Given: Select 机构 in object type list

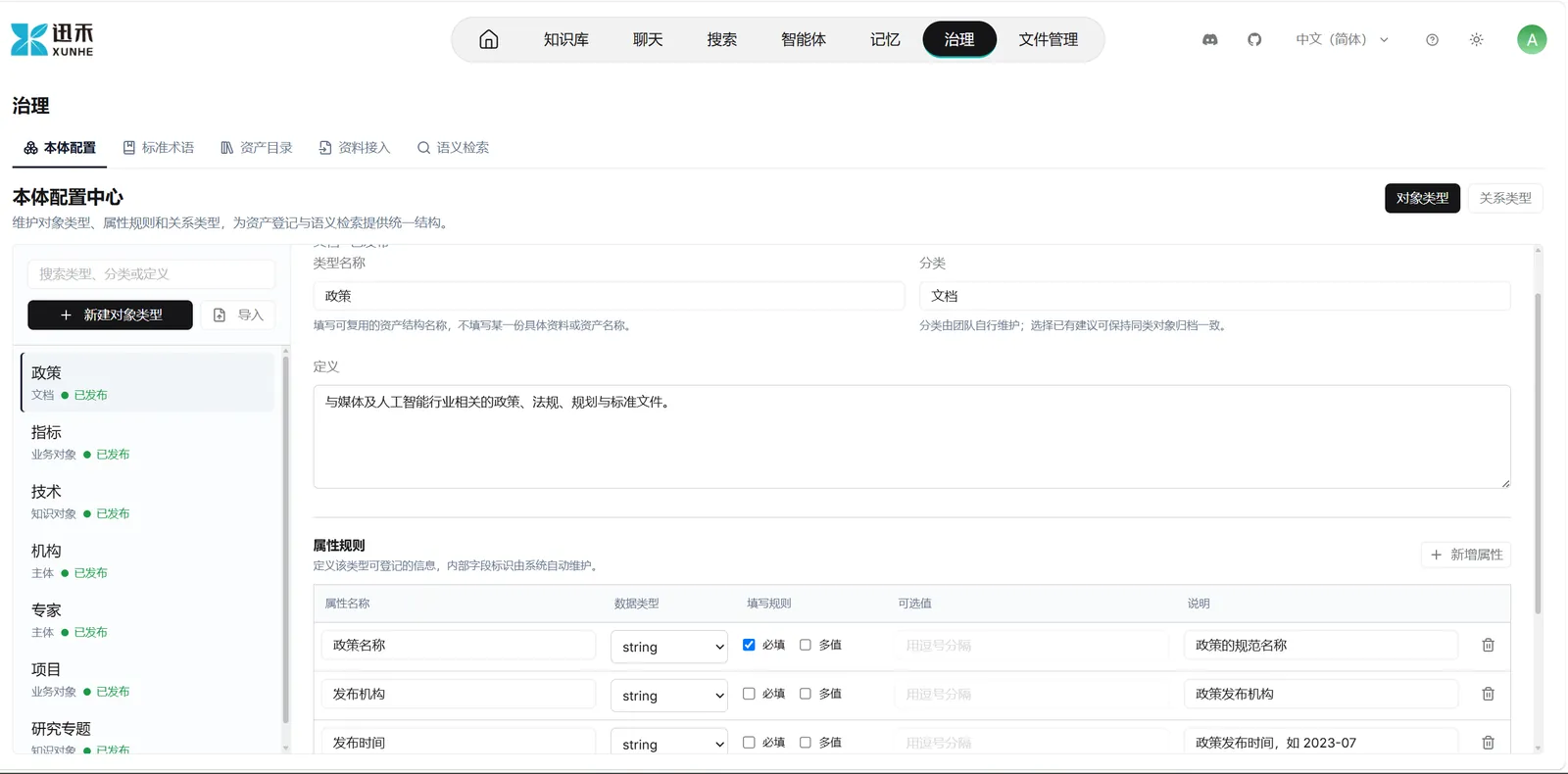Looking at the screenshot, I should pos(148,560).
